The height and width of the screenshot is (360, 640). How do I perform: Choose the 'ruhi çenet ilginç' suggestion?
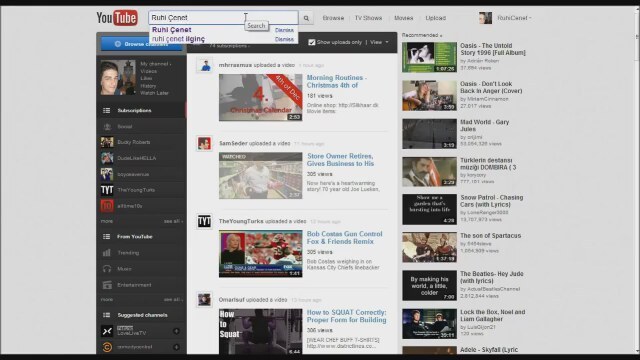(178, 39)
